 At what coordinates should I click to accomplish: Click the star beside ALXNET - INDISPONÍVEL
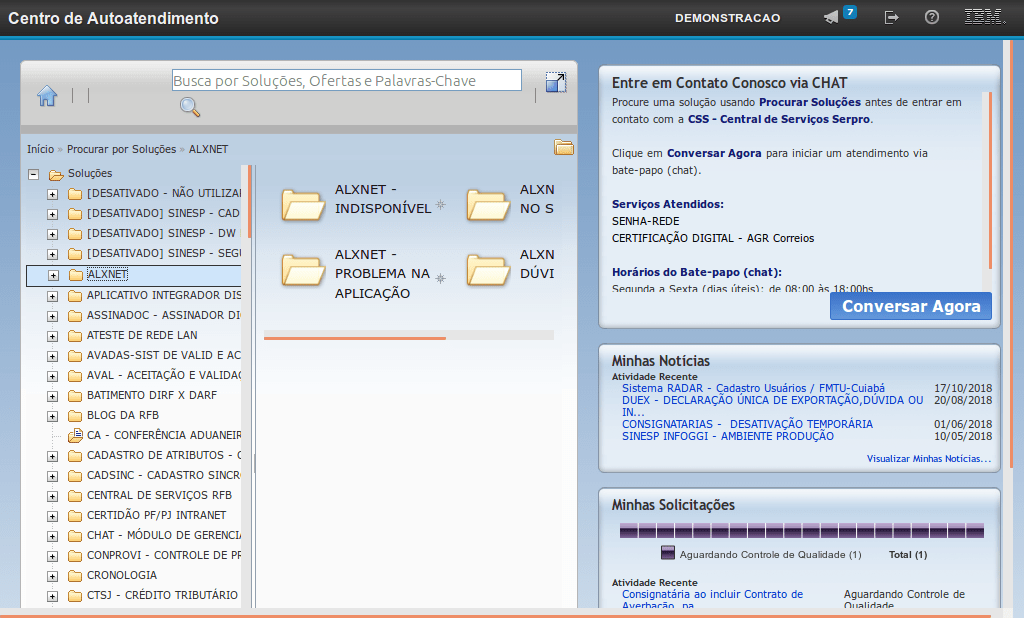click(x=441, y=204)
